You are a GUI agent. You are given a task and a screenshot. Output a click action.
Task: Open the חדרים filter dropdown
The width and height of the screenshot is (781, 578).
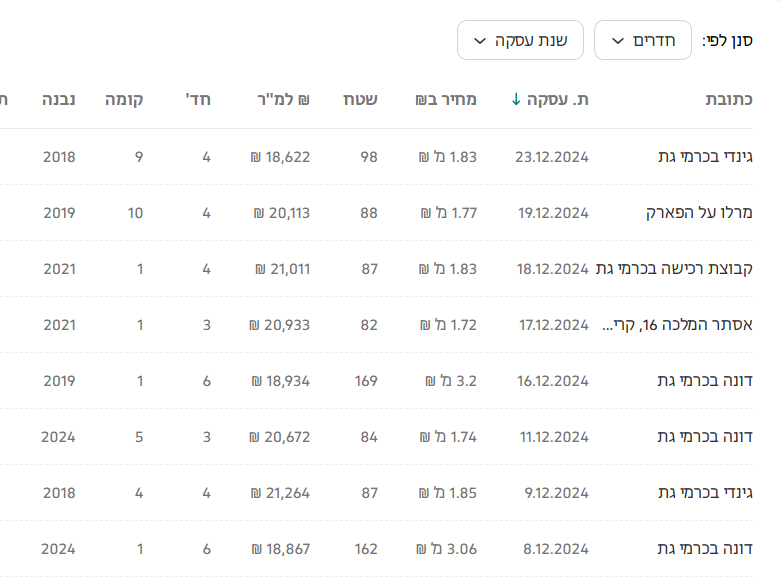coord(642,41)
